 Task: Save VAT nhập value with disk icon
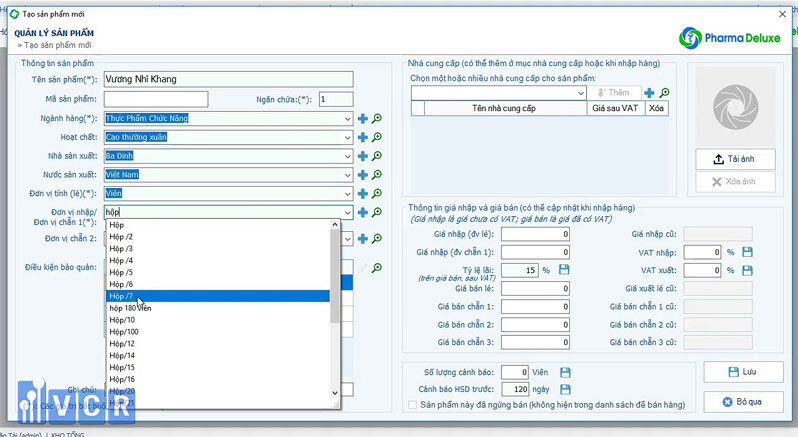747,252
